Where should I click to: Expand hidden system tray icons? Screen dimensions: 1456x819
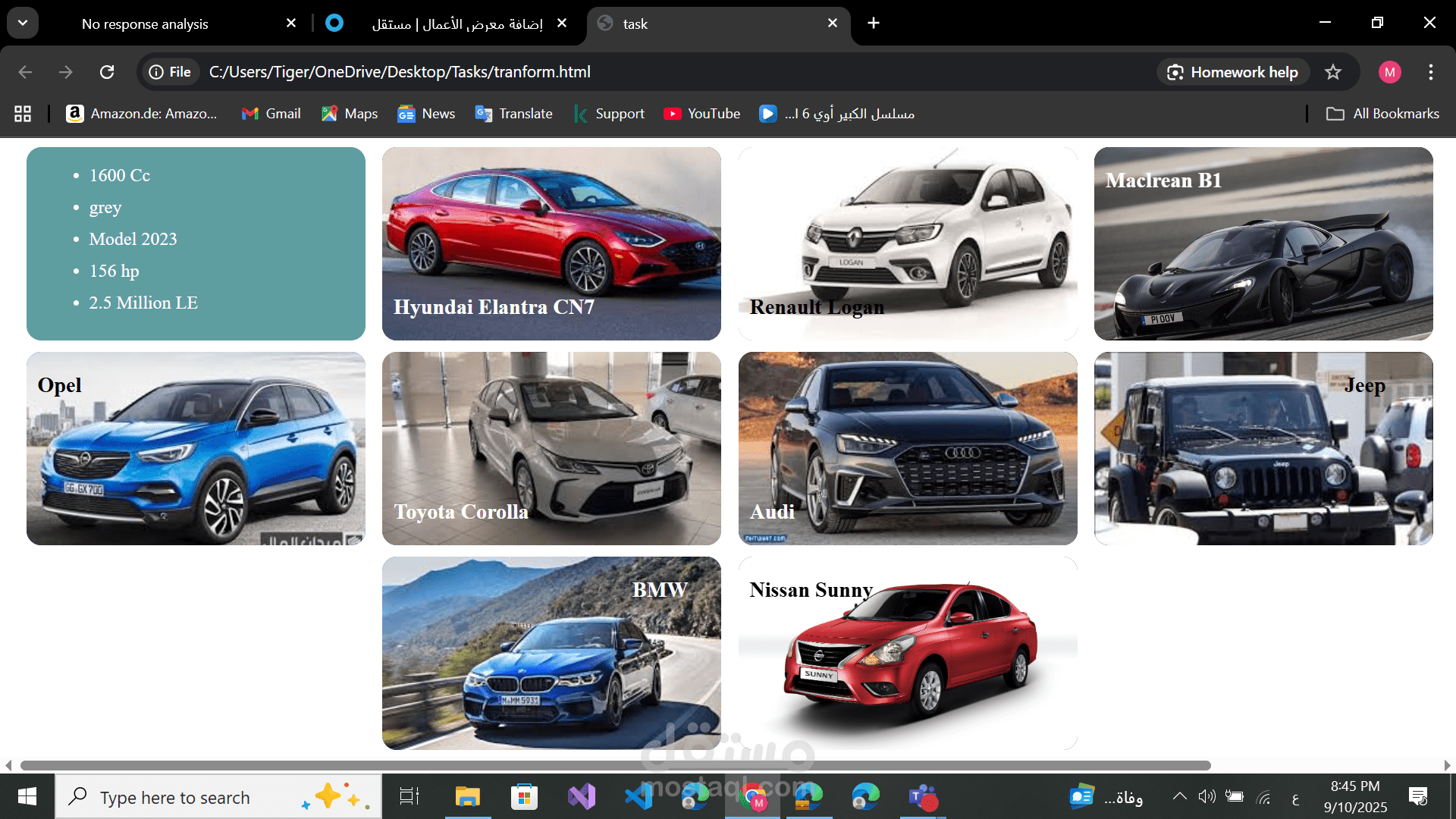pos(1179,796)
